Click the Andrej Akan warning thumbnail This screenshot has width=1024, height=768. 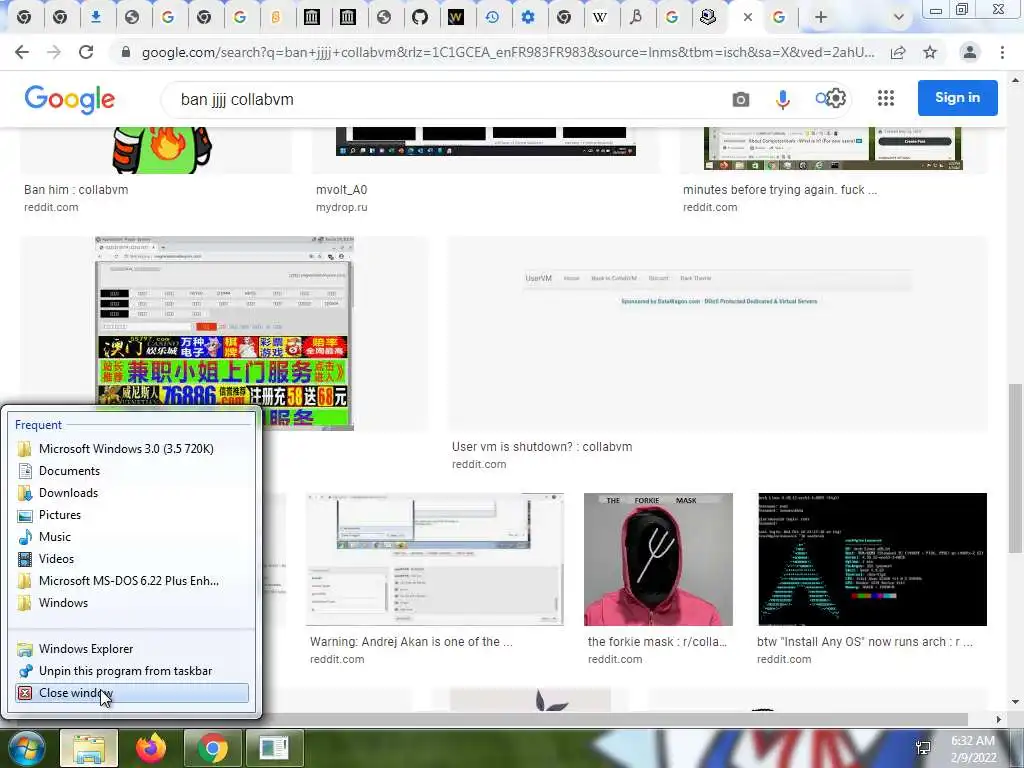tap(434, 559)
